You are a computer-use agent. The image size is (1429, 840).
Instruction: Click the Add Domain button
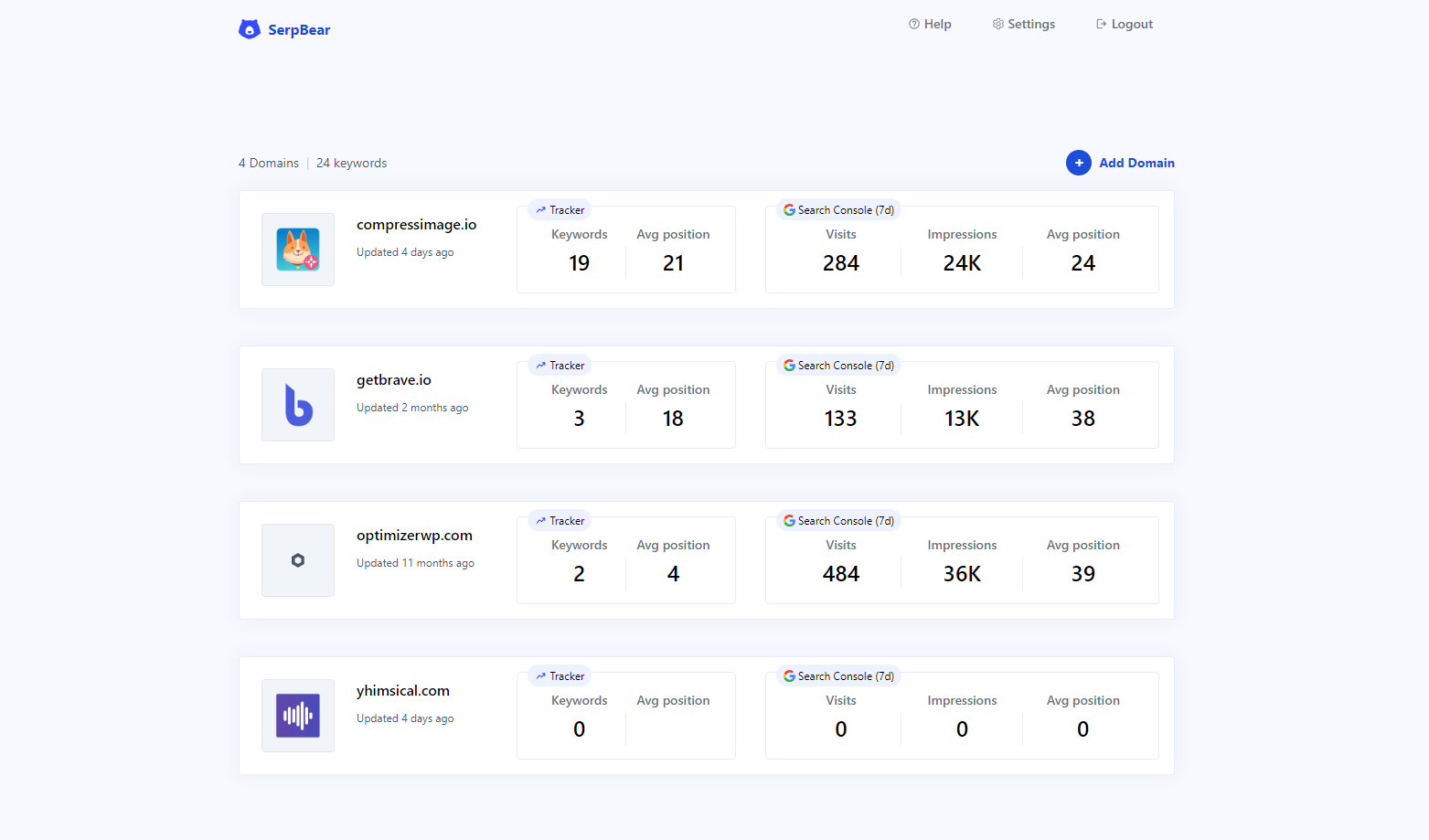click(1121, 163)
